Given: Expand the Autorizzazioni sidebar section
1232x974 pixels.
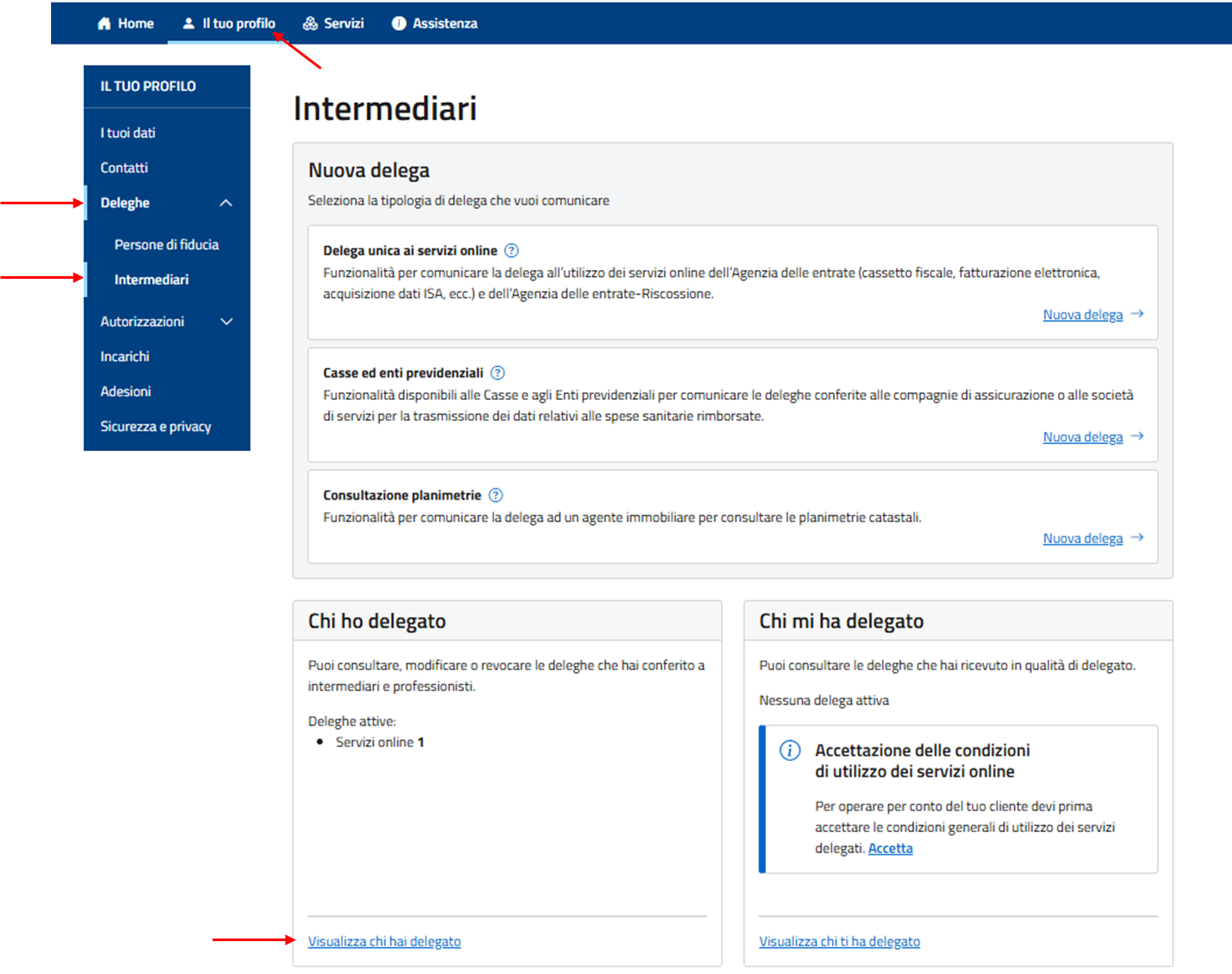Looking at the screenshot, I should click(x=227, y=321).
